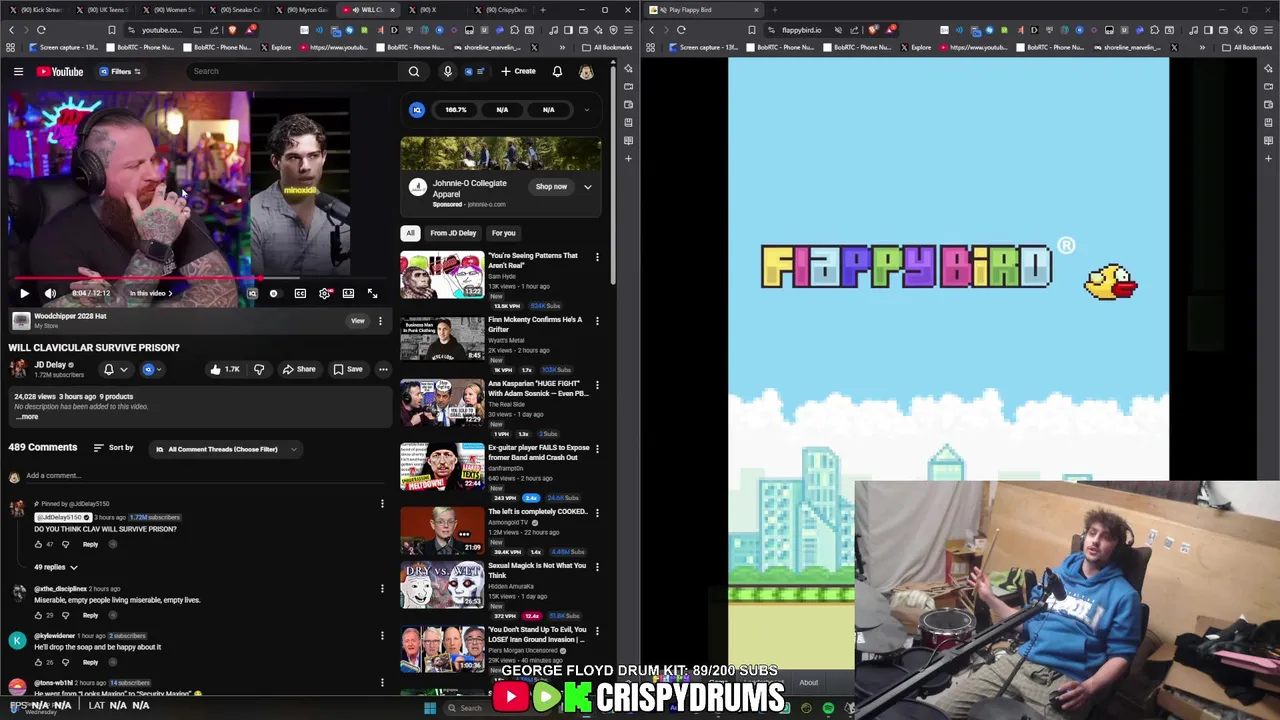Like the video showing 1.7K likes

click(x=224, y=369)
